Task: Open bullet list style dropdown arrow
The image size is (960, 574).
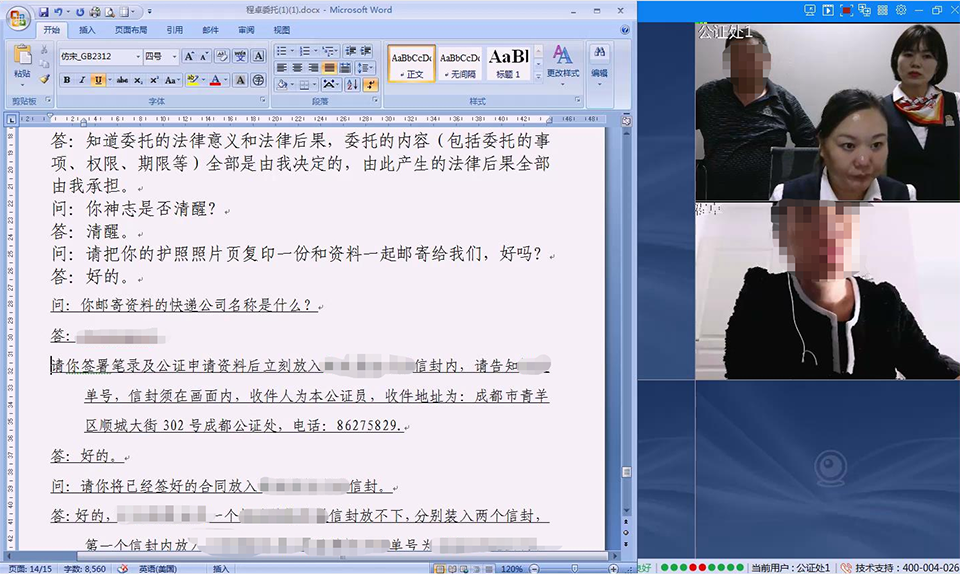Action: click(292, 51)
